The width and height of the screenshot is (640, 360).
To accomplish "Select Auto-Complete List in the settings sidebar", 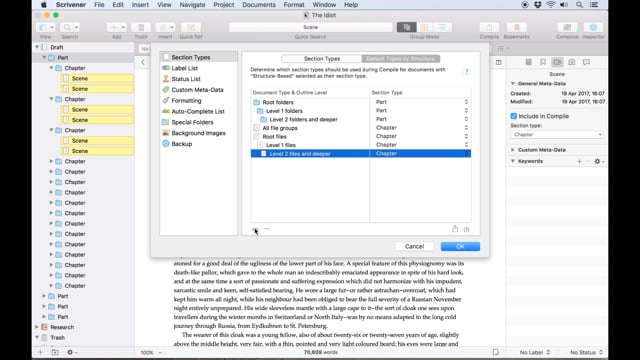I will coord(198,111).
